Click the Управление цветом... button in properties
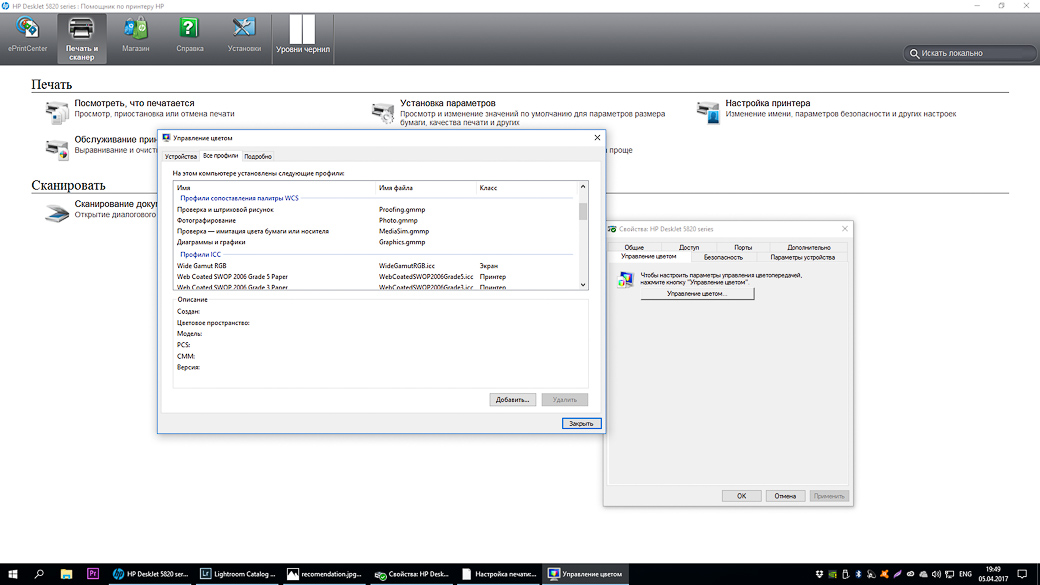The width and height of the screenshot is (1040, 585). [x=697, y=294]
